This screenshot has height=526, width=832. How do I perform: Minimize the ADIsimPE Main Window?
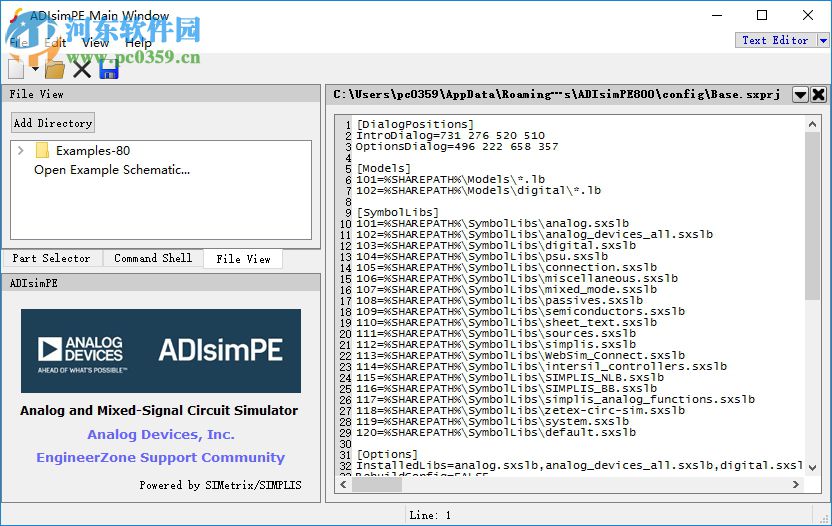click(x=717, y=15)
